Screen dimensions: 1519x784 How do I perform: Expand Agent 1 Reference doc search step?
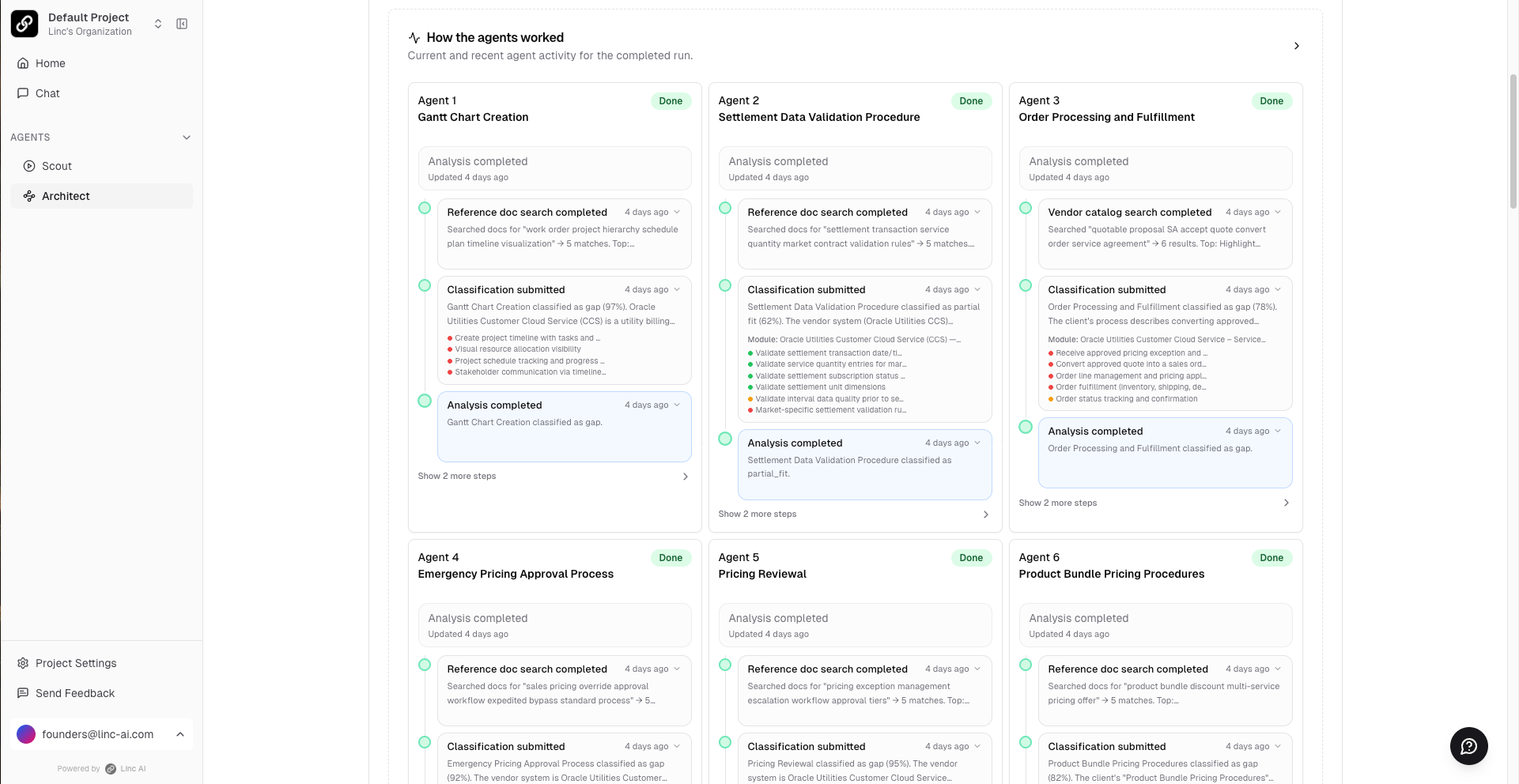point(677,212)
